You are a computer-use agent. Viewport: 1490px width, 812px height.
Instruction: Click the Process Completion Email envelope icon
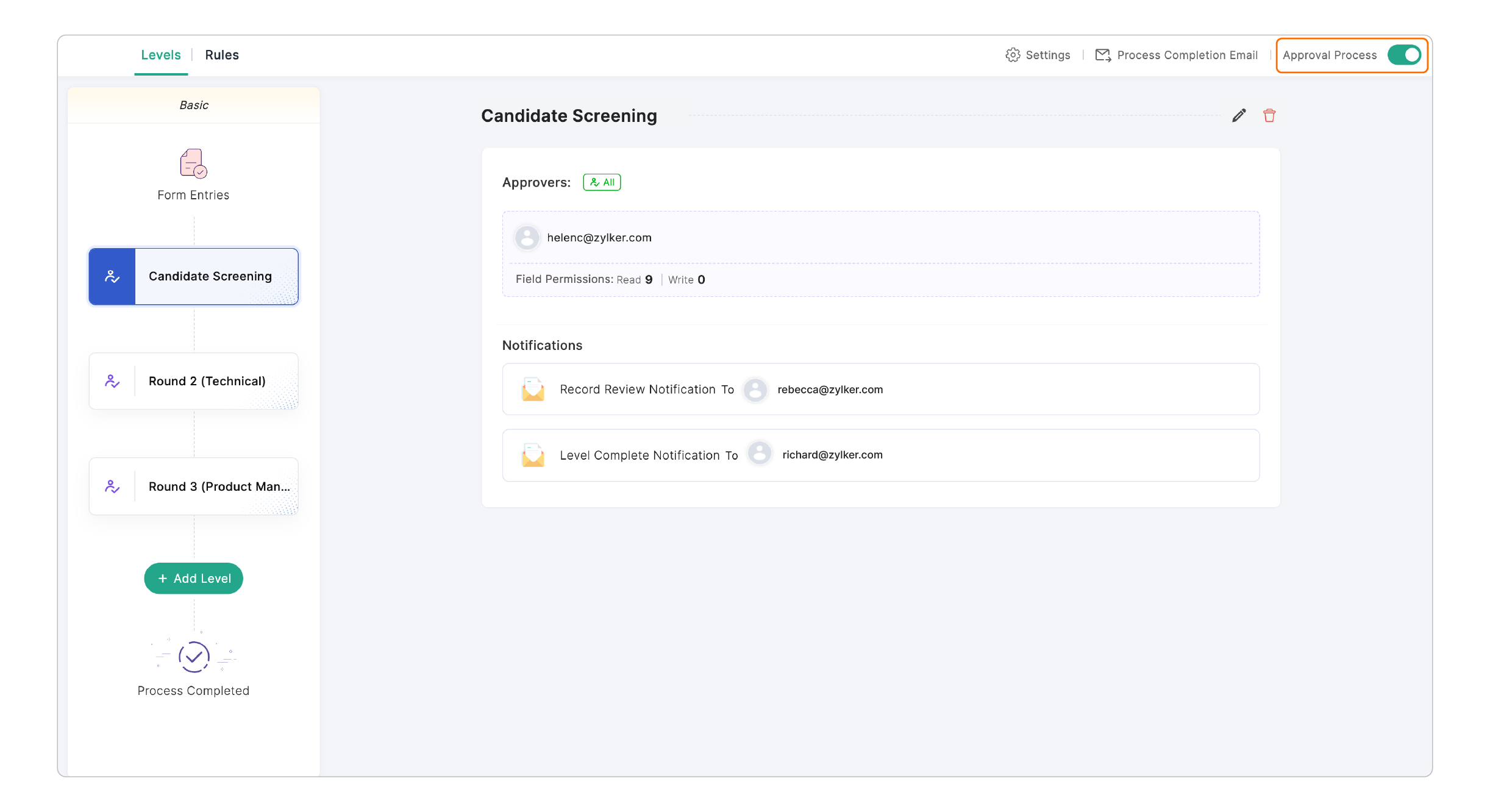(x=1103, y=55)
